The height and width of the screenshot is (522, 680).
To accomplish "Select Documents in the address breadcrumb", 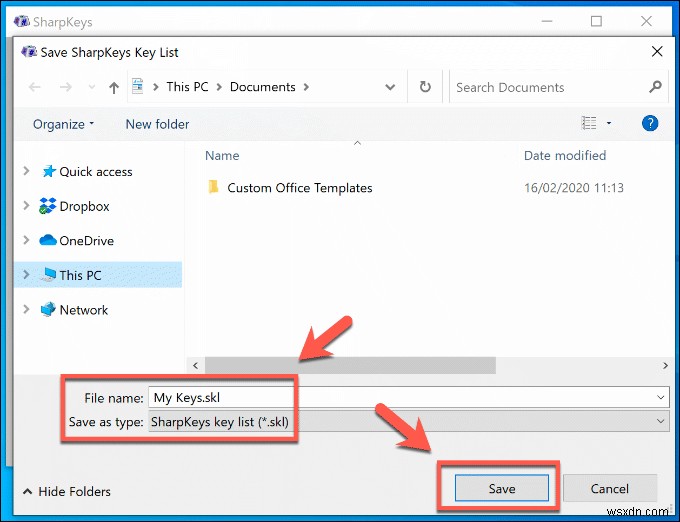I will pyautogui.click(x=263, y=87).
